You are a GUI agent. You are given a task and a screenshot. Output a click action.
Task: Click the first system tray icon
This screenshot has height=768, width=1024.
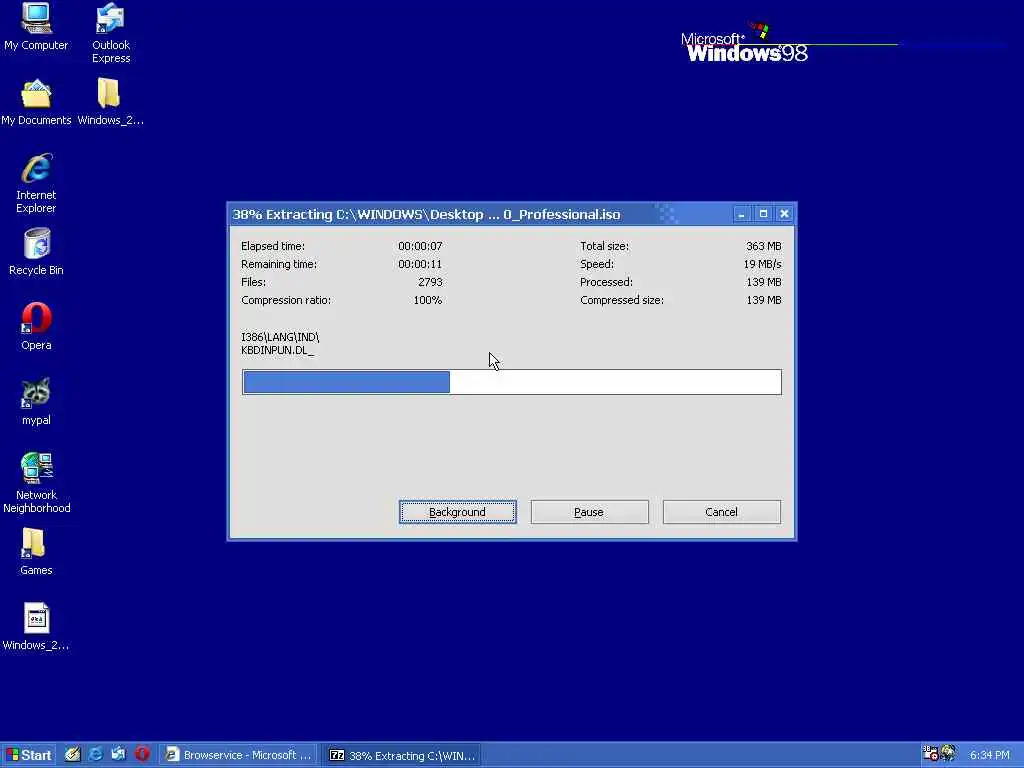click(x=930, y=754)
